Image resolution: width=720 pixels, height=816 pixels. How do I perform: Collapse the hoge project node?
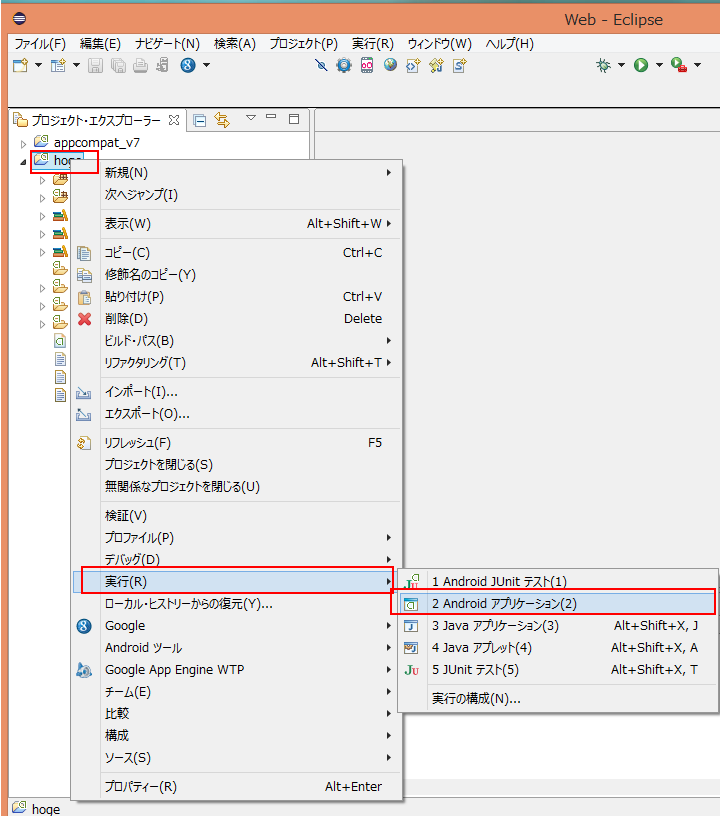(x=23, y=162)
